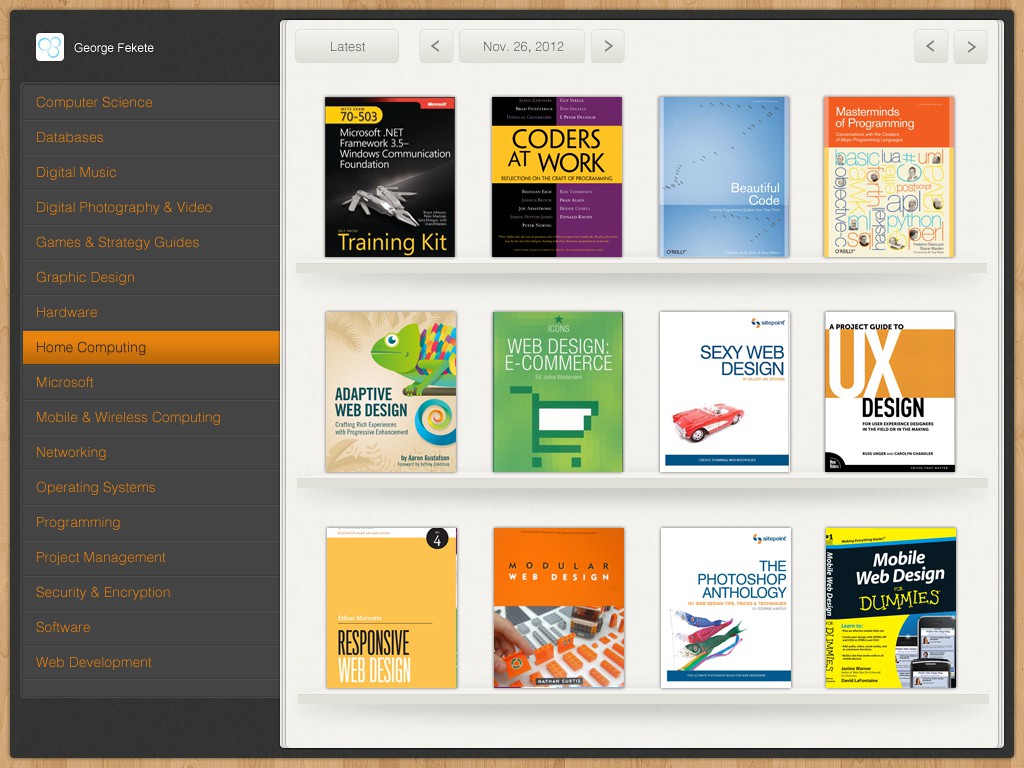Click the George Fekete username
This screenshot has height=768, width=1024.
(114, 47)
